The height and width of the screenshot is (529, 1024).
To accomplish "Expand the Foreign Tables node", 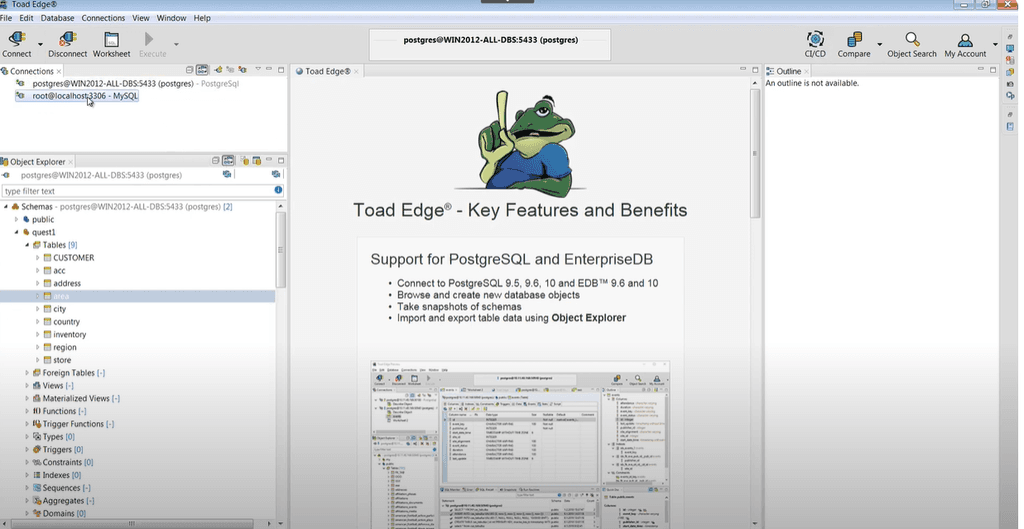I will click(27, 373).
